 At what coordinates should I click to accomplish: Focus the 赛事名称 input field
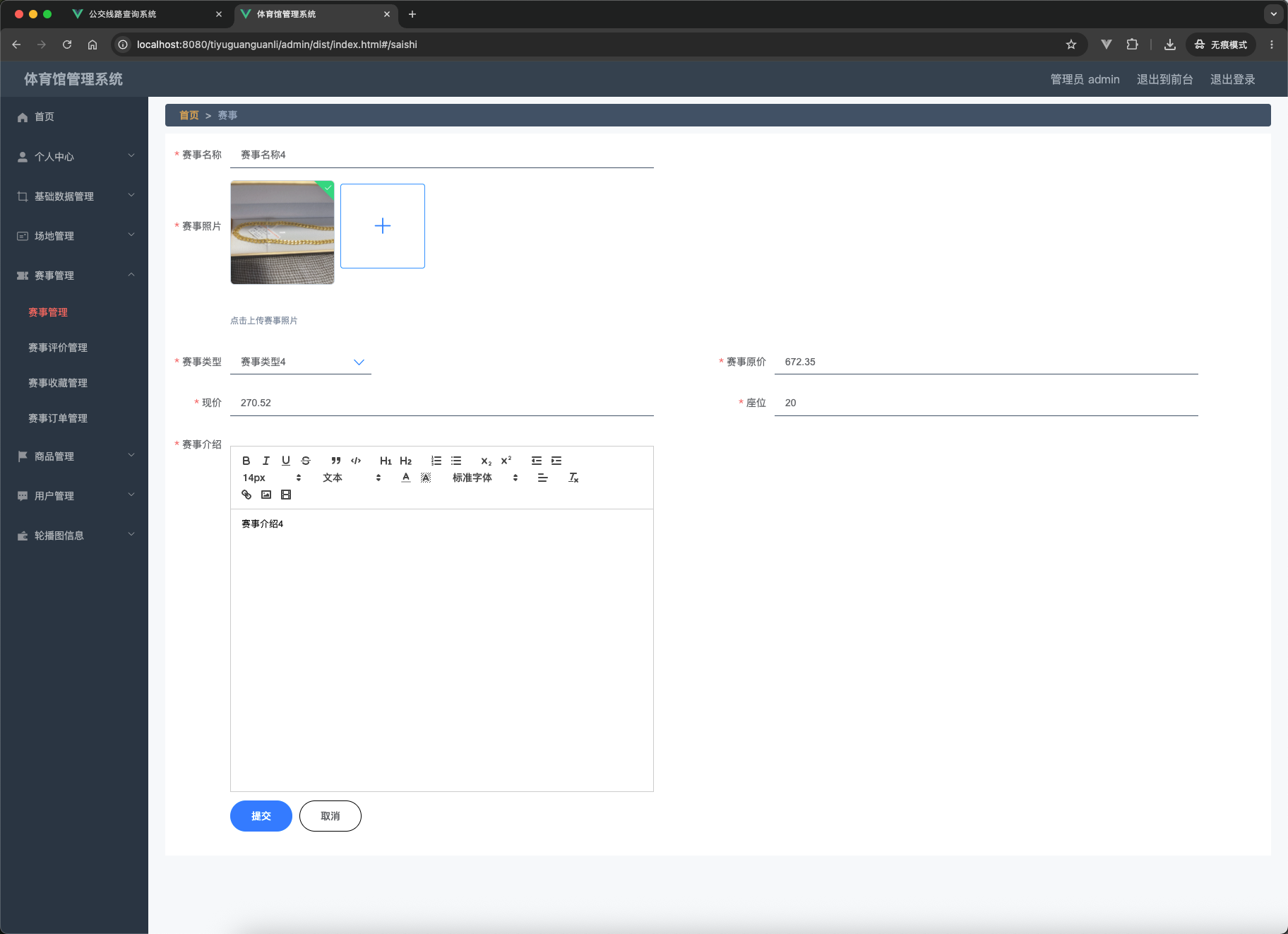442,155
